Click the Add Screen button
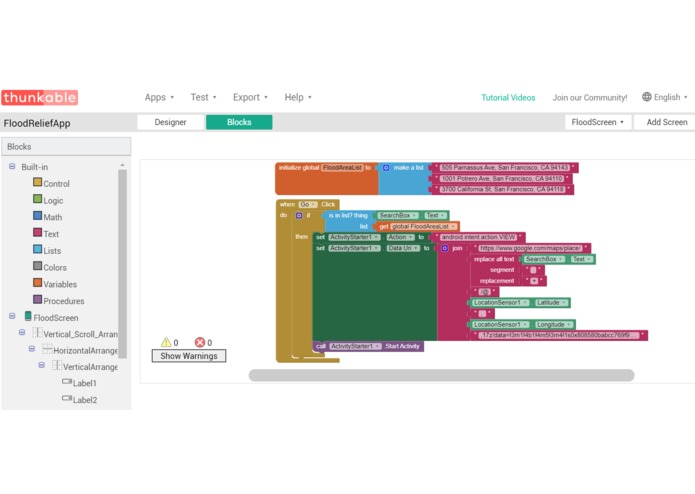Viewport: 695px width, 494px height. click(666, 122)
